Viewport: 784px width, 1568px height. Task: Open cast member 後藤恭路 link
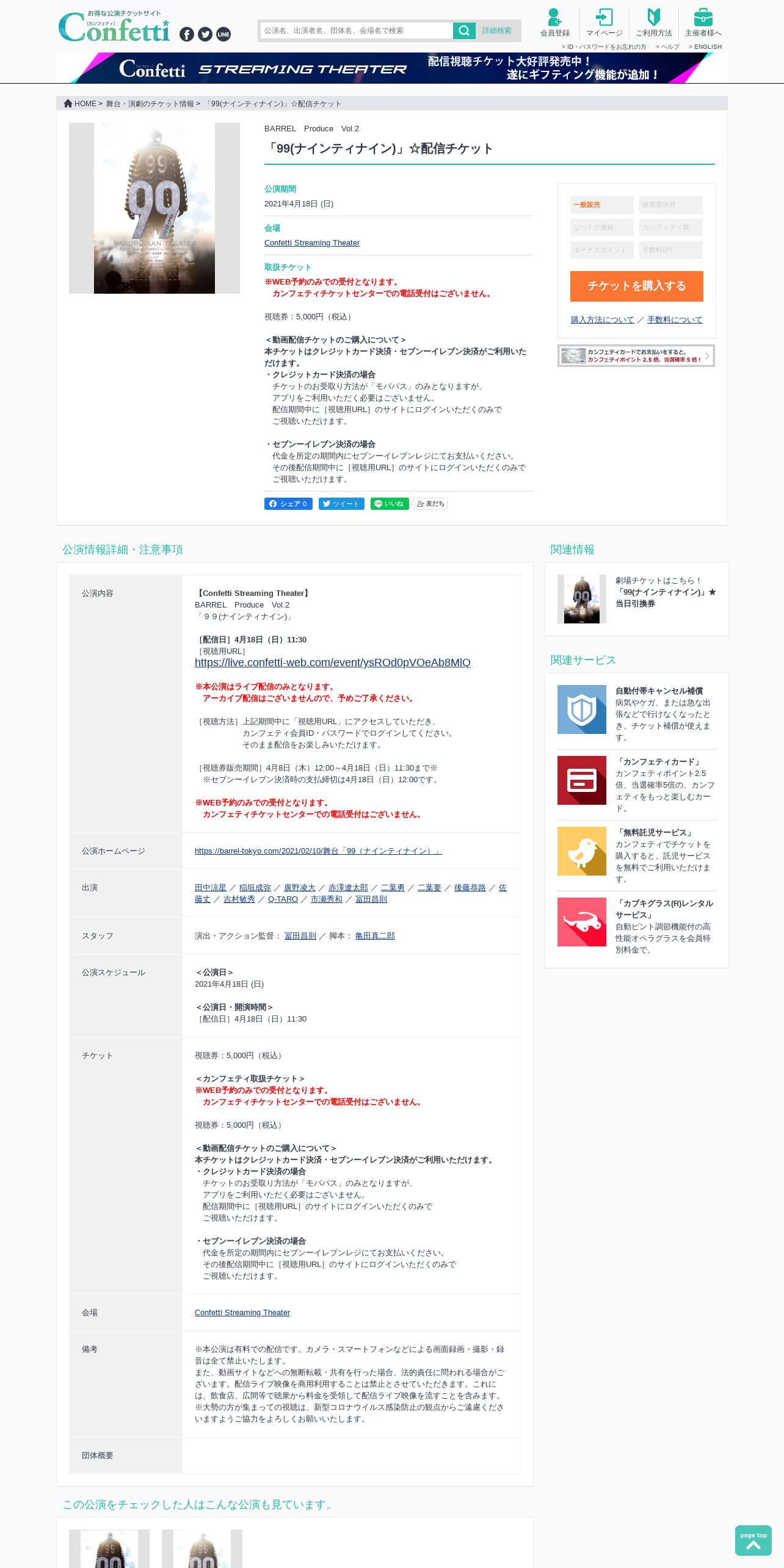pos(470,888)
